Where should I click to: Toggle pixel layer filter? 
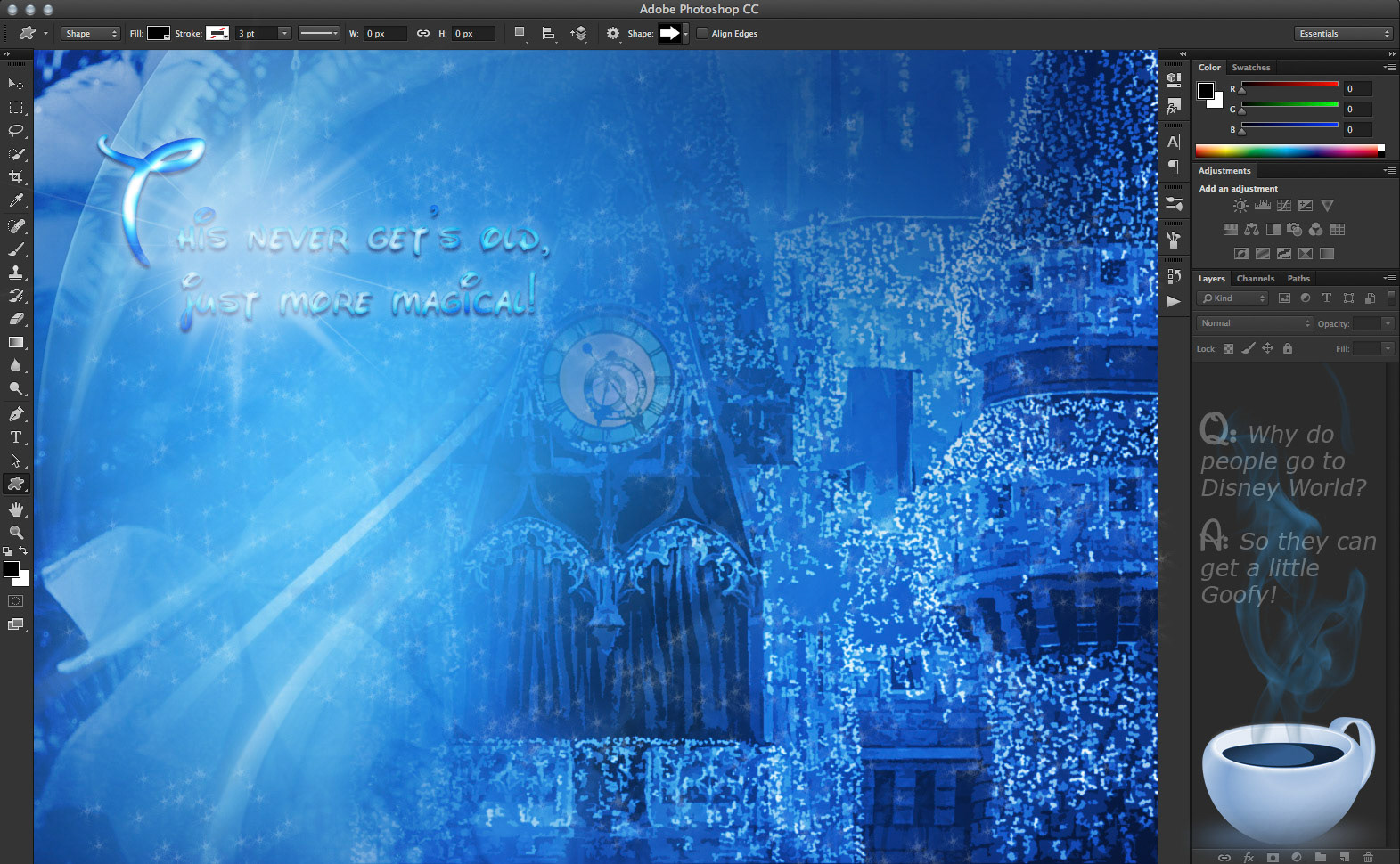coord(1284,298)
